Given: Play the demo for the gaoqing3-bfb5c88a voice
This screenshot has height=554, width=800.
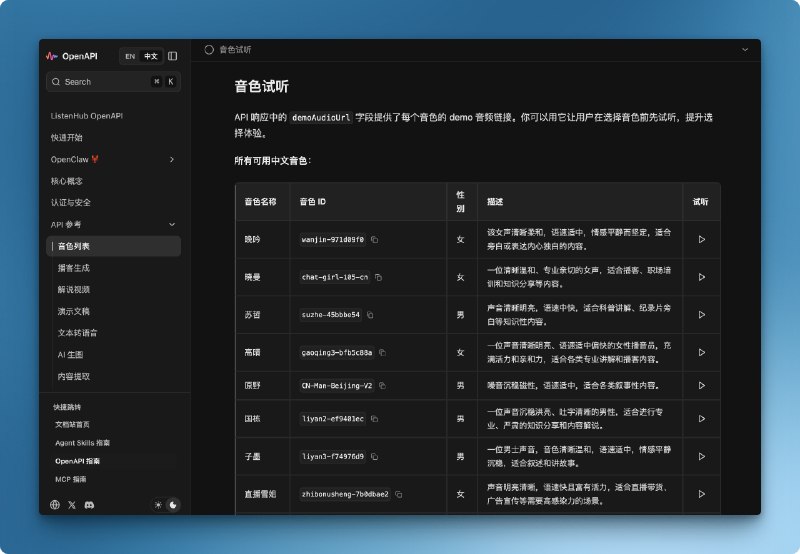Looking at the screenshot, I should (702, 352).
